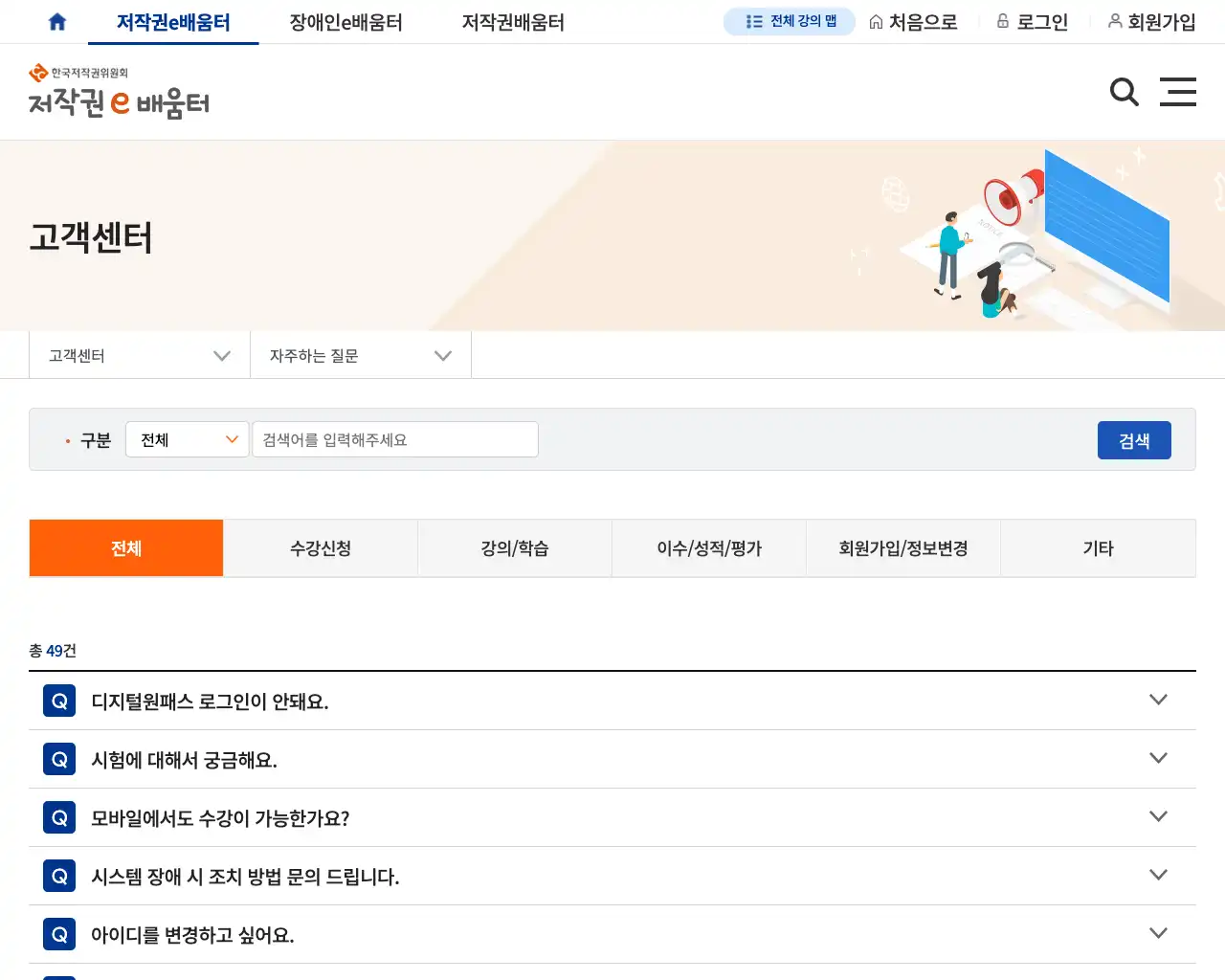Image resolution: width=1225 pixels, height=980 pixels.
Task: Click the person icon beside 회원가입
Action: pos(1116,21)
